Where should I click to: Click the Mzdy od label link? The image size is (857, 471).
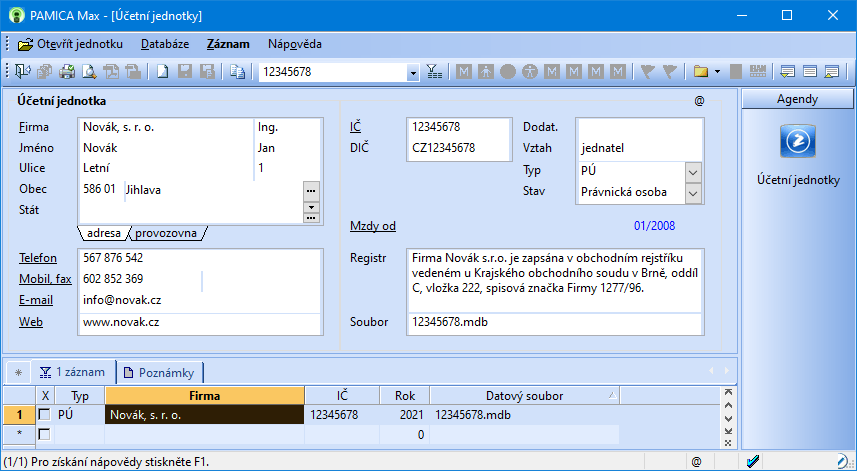(373, 226)
